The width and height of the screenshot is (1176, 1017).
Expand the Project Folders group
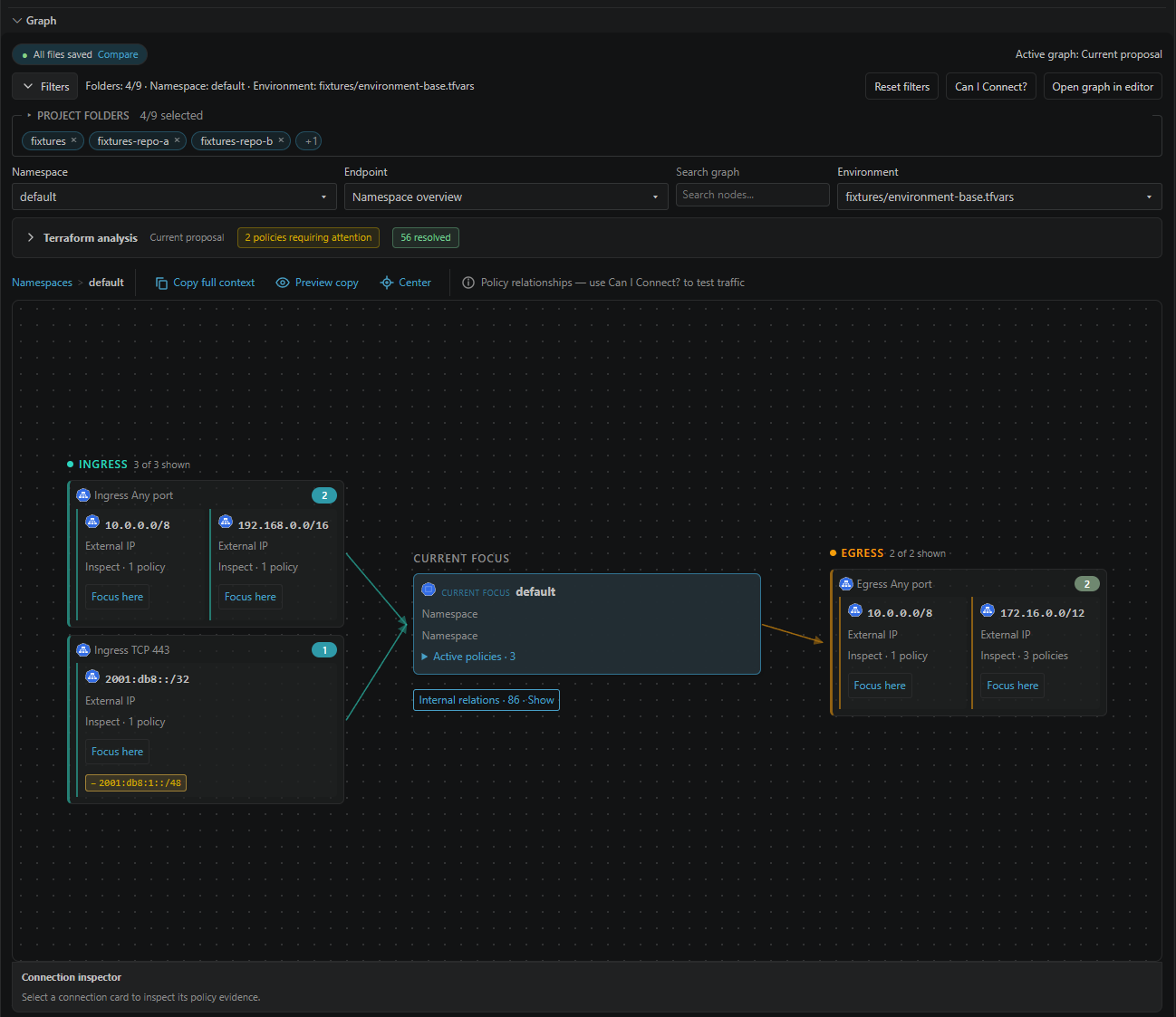[x=29, y=116]
